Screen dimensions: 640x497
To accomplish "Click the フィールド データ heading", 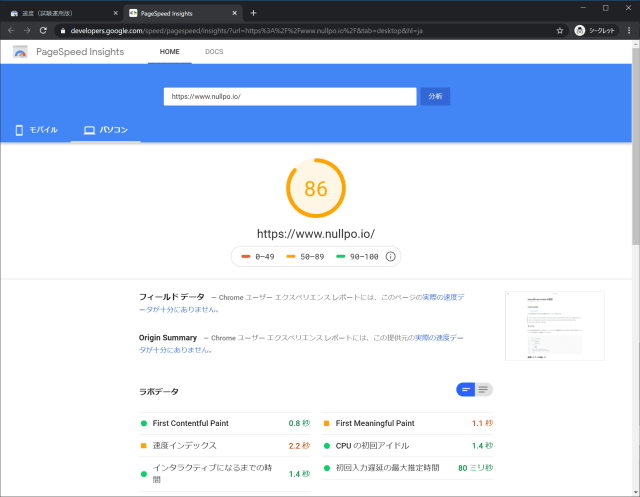I will (x=172, y=297).
